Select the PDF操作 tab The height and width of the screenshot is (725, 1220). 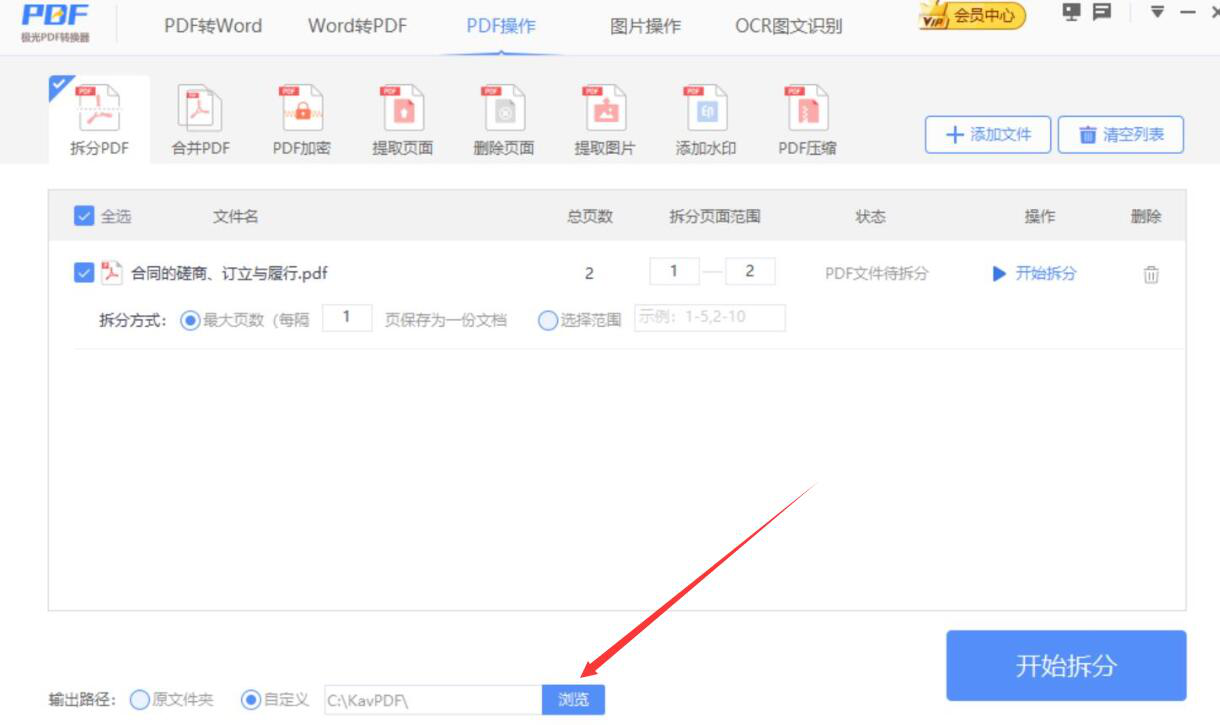pyautogui.click(x=501, y=26)
